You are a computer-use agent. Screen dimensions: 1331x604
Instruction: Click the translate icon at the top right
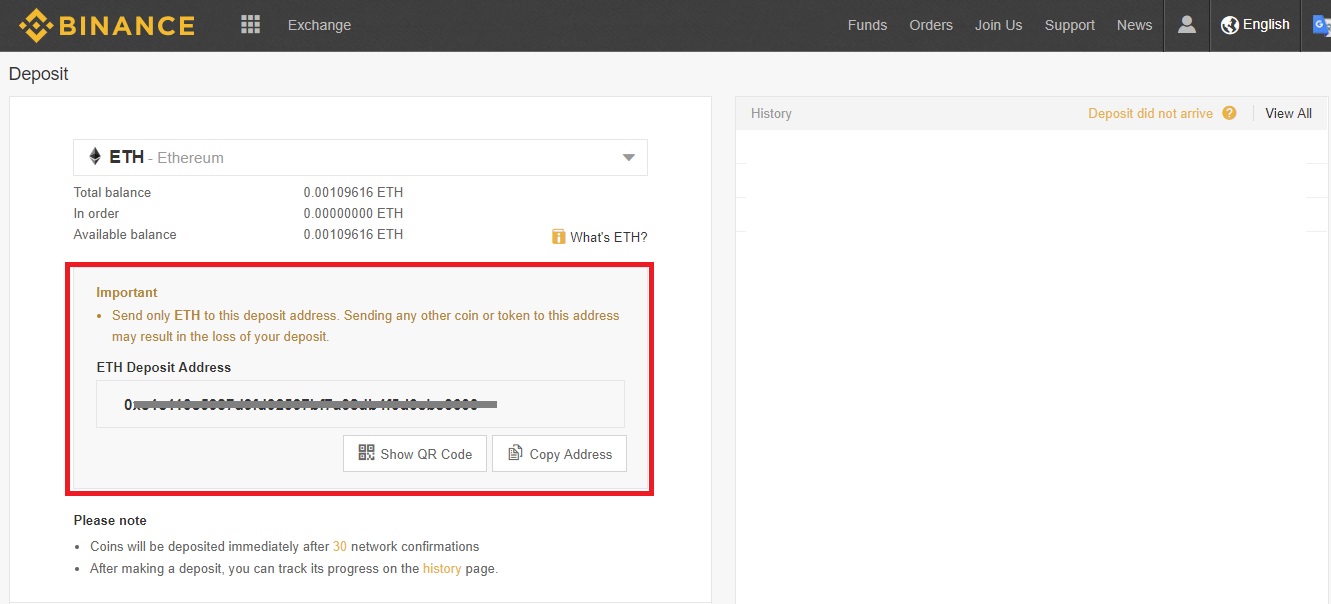pos(1322,25)
